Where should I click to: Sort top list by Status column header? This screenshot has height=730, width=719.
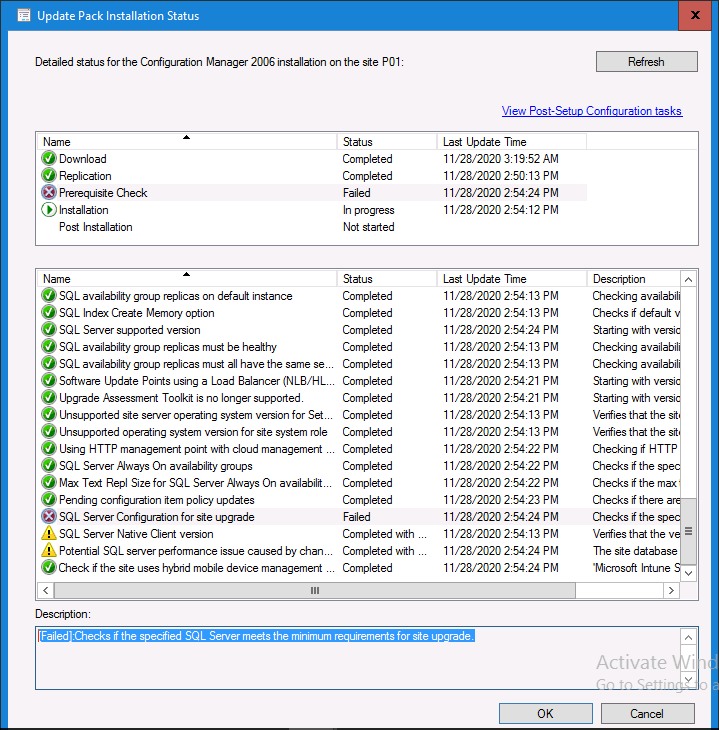click(387, 142)
